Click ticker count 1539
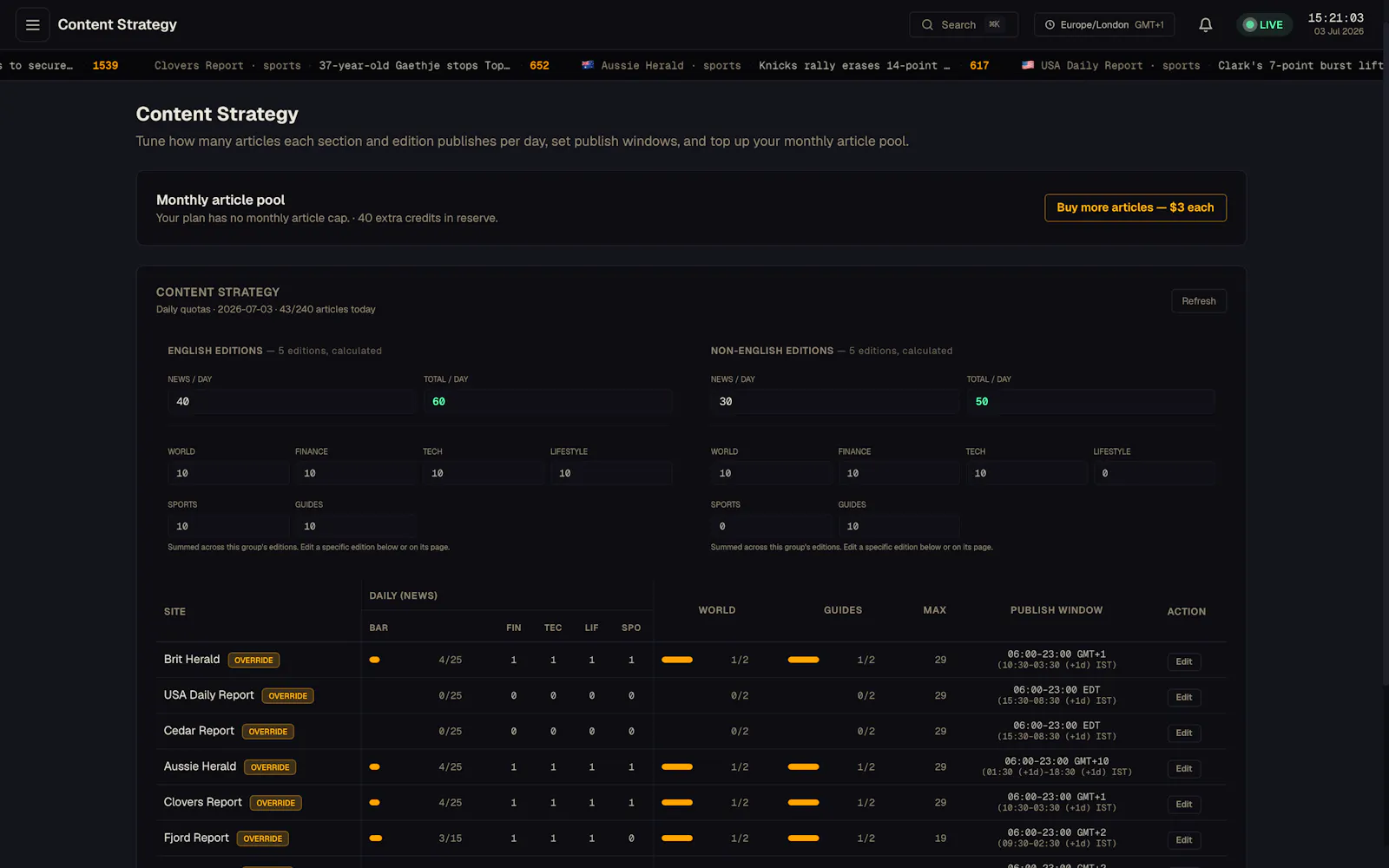The image size is (1389, 868). point(105,65)
